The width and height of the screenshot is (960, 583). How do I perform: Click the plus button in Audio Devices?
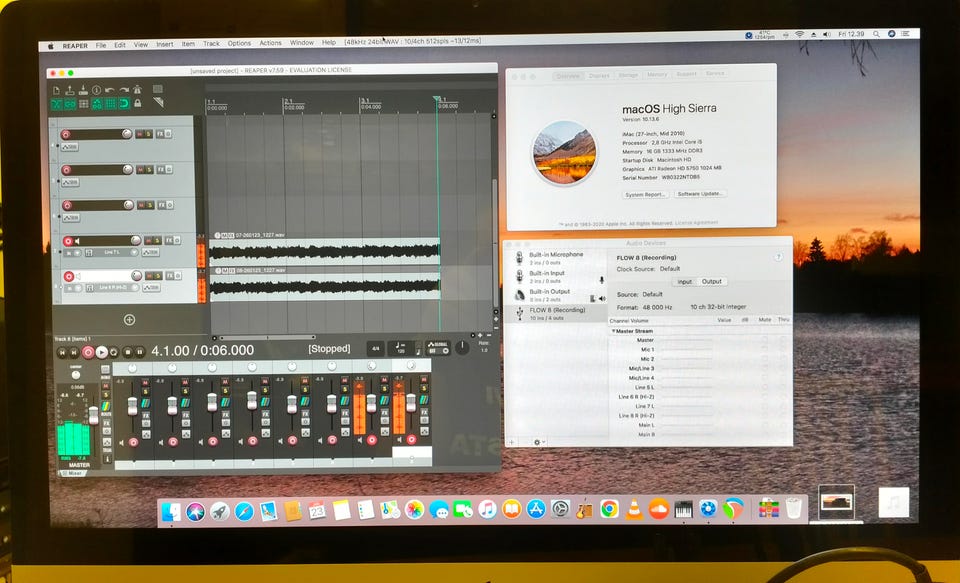512,442
